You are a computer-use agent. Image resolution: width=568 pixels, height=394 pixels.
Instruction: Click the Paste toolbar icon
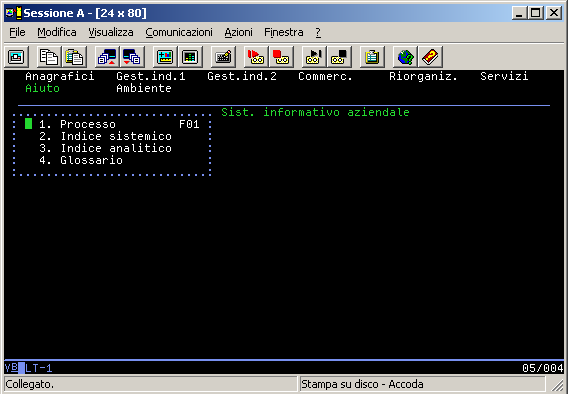pyautogui.click(x=74, y=57)
